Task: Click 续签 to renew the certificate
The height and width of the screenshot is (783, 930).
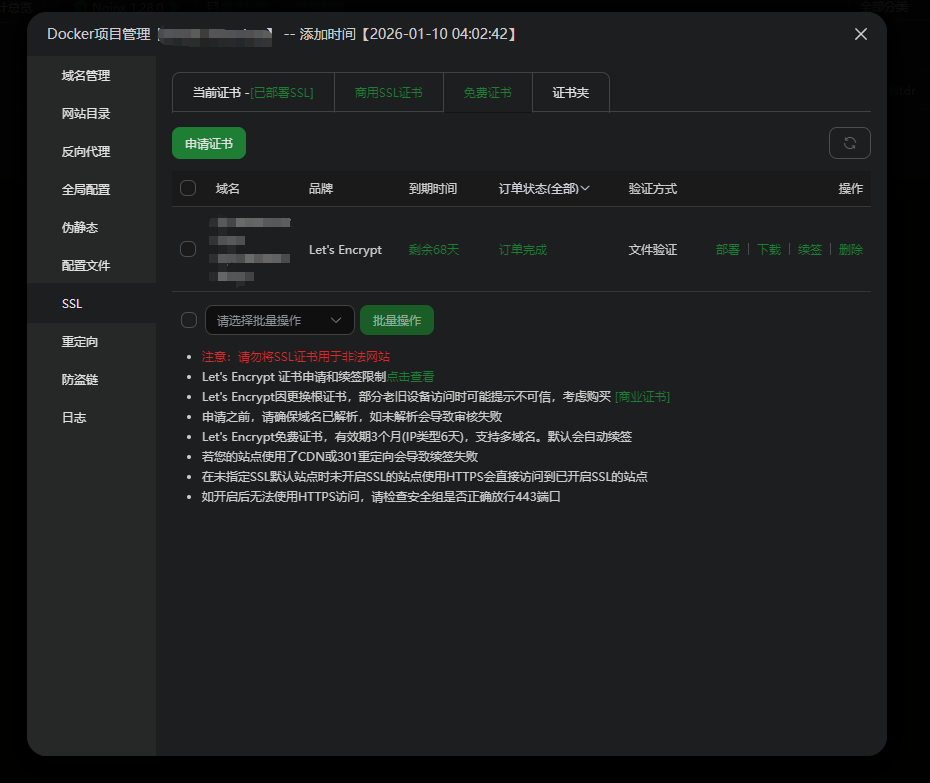Action: click(809, 250)
